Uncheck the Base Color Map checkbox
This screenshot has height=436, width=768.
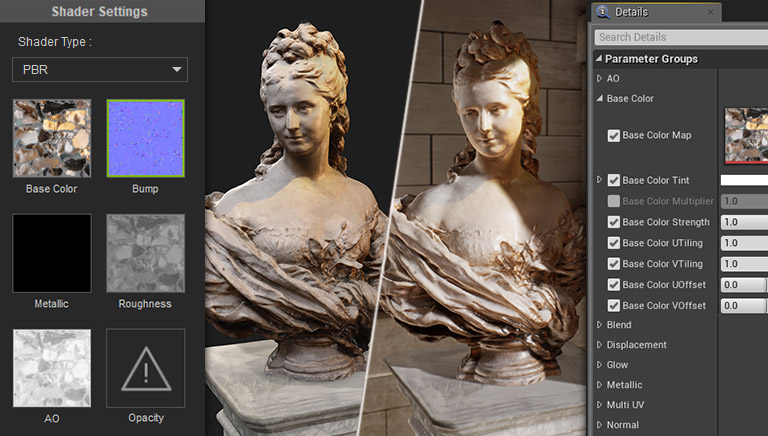[x=613, y=135]
